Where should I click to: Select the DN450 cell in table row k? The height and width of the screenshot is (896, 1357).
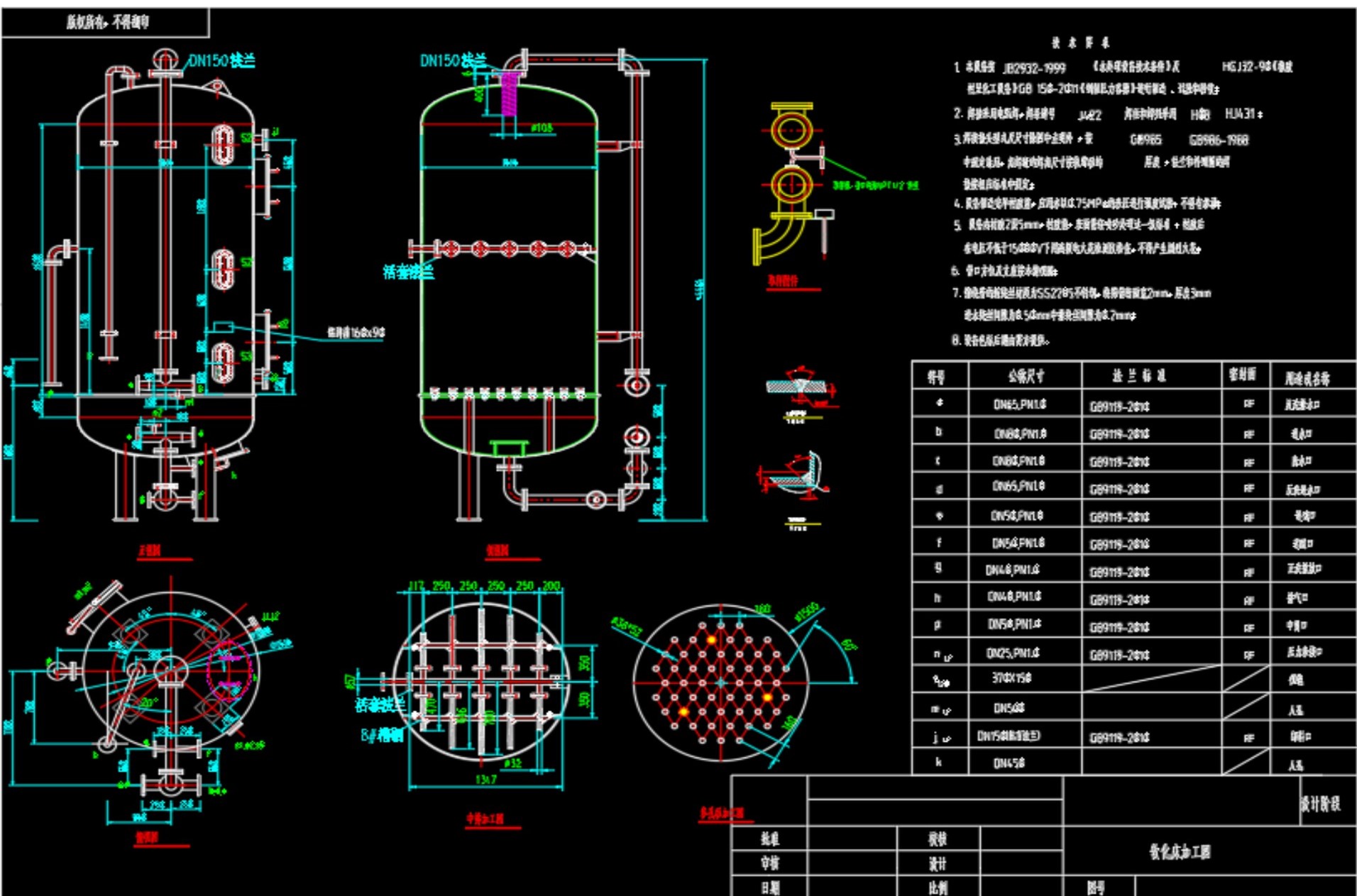click(x=1009, y=763)
